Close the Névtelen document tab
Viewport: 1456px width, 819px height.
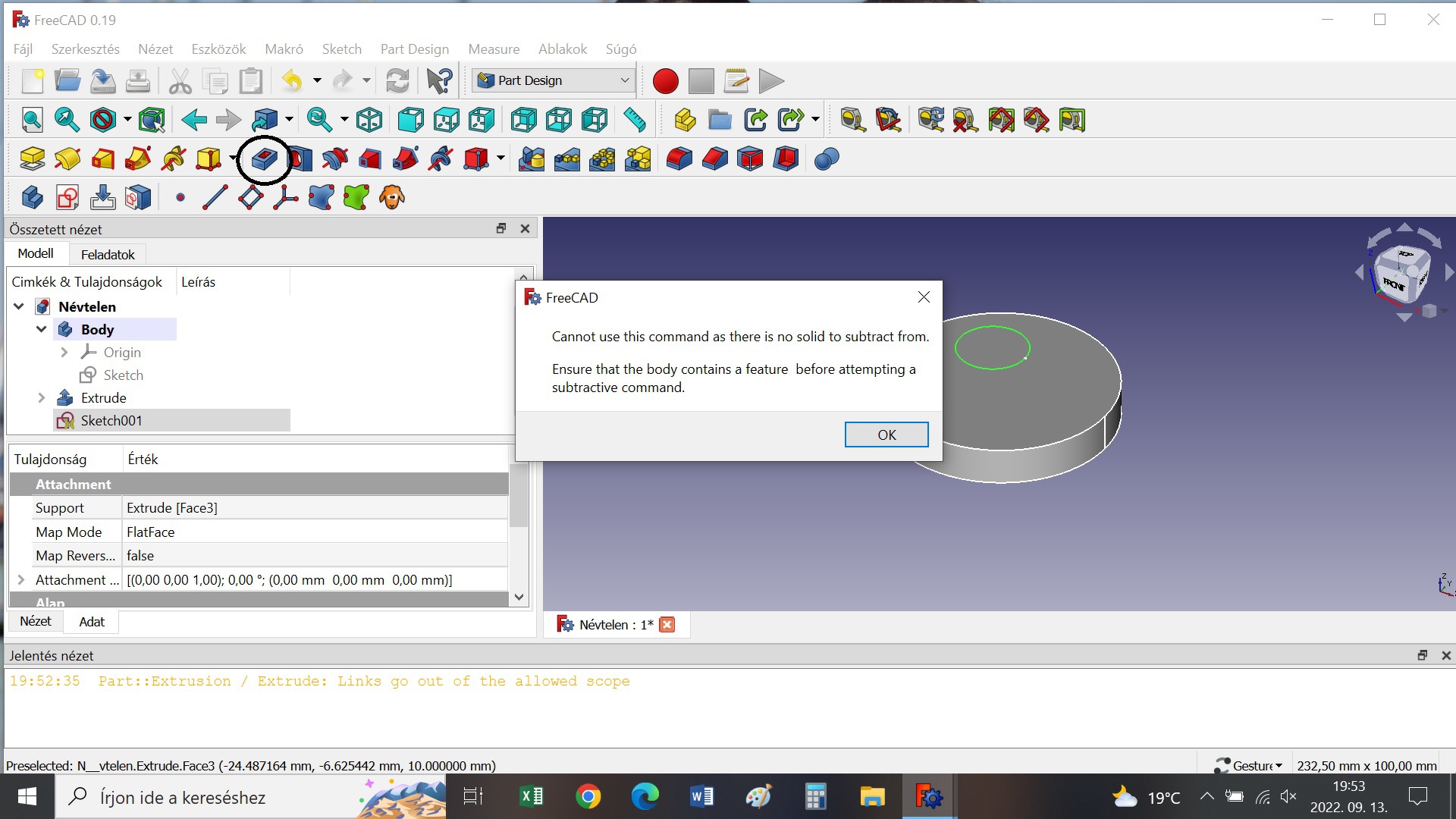(x=667, y=624)
